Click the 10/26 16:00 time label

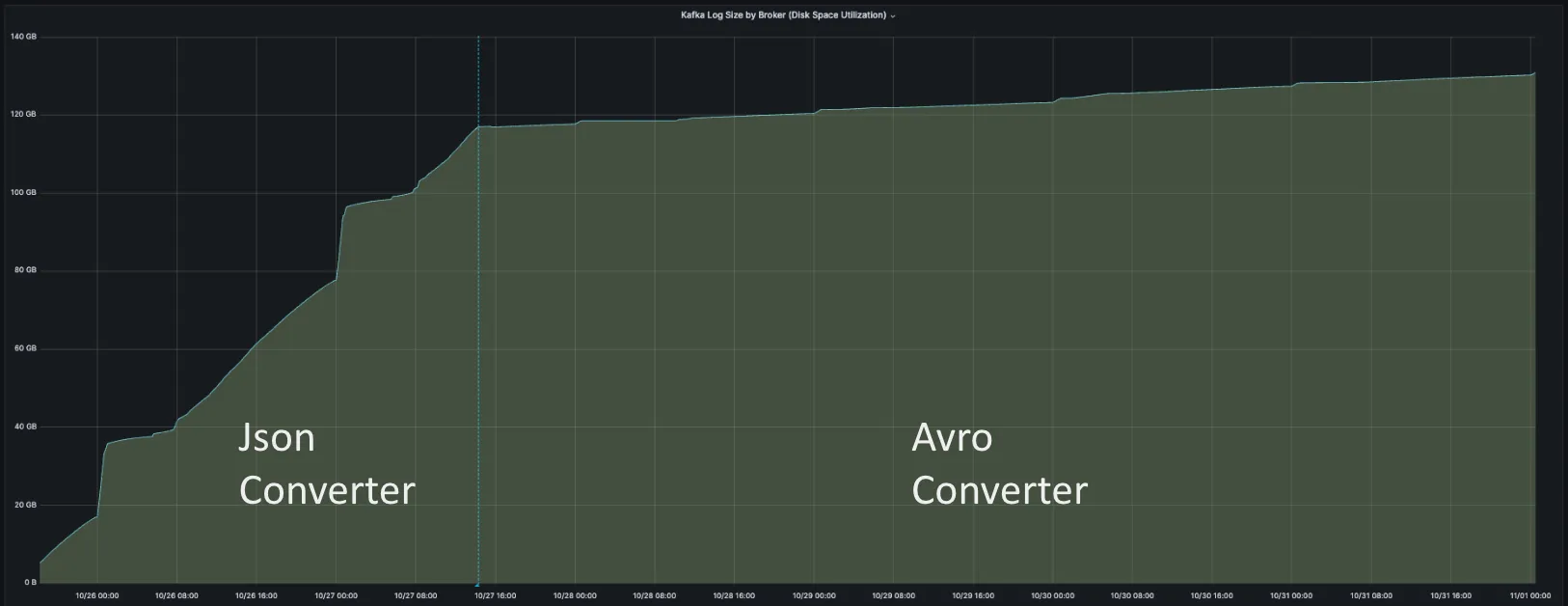click(257, 595)
